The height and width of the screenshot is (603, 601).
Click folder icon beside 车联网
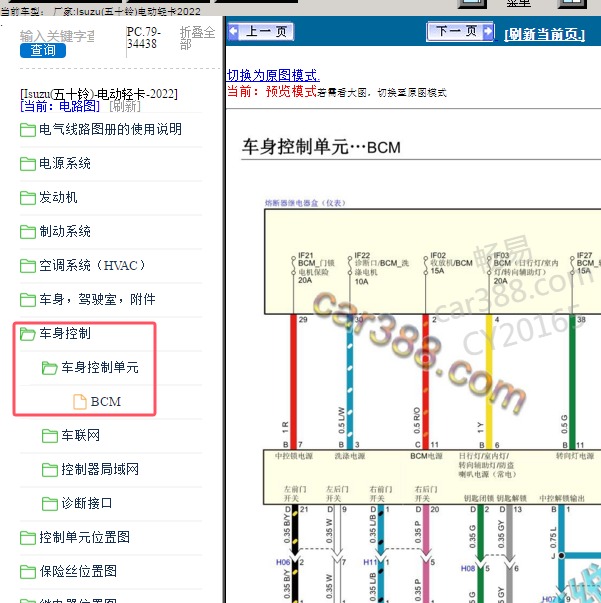tap(50, 436)
